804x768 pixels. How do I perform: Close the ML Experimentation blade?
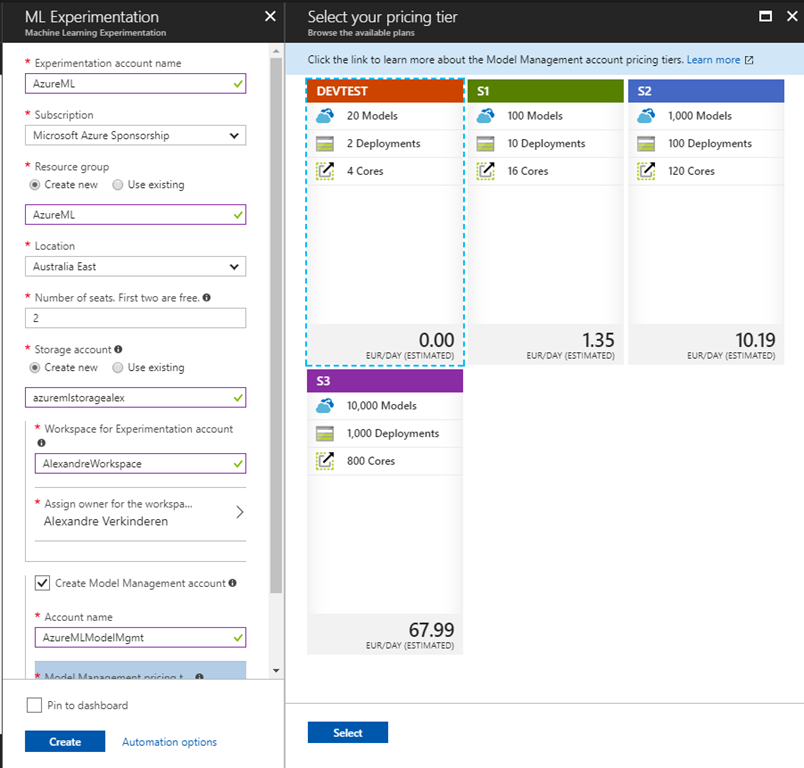point(270,16)
